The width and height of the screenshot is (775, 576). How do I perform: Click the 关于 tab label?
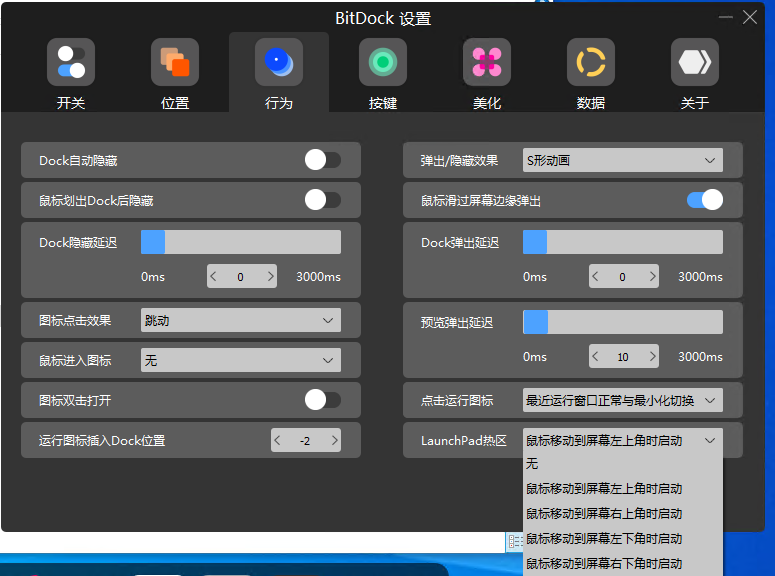coord(695,103)
